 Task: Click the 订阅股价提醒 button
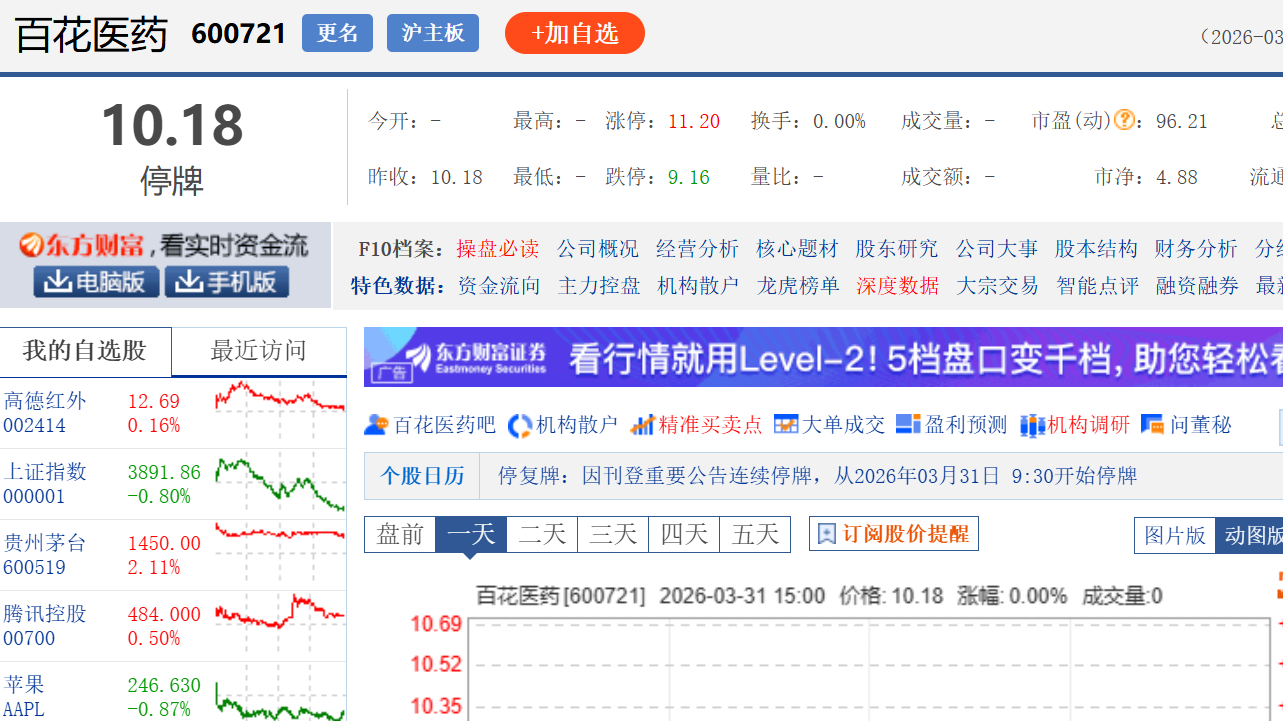pyautogui.click(x=893, y=534)
